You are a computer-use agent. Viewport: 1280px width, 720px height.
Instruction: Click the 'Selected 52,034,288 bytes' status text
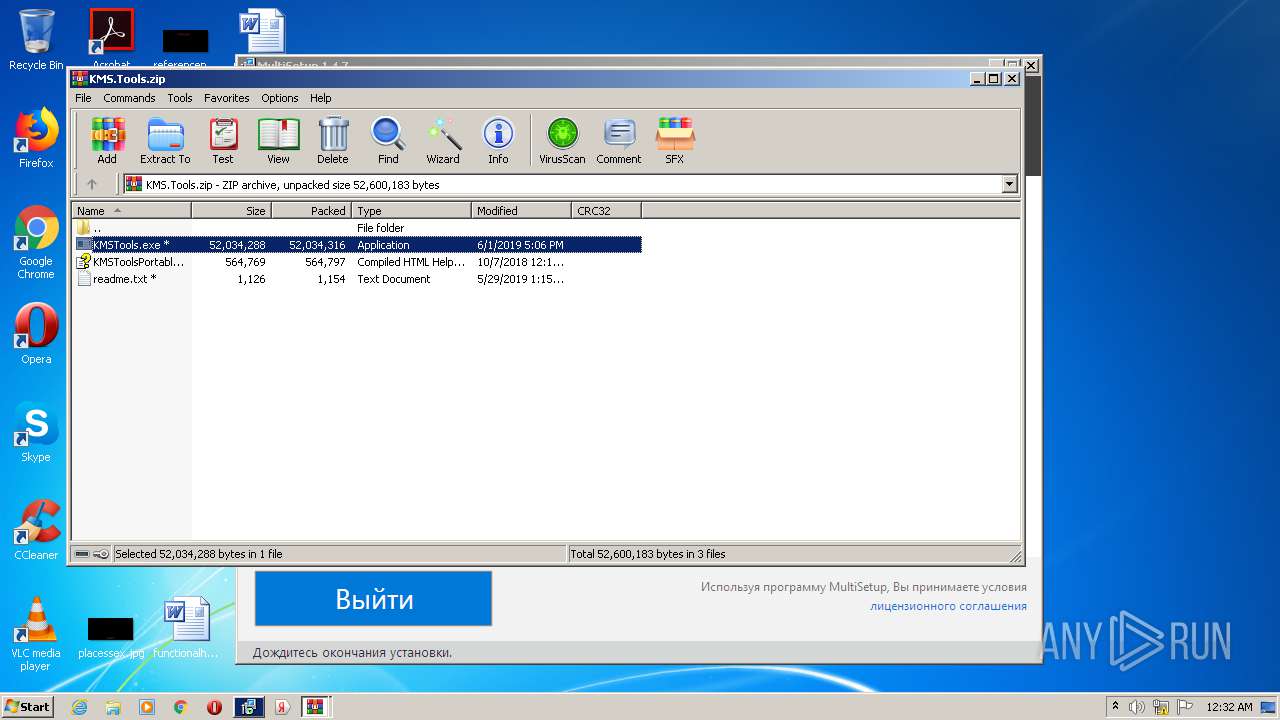click(199, 554)
